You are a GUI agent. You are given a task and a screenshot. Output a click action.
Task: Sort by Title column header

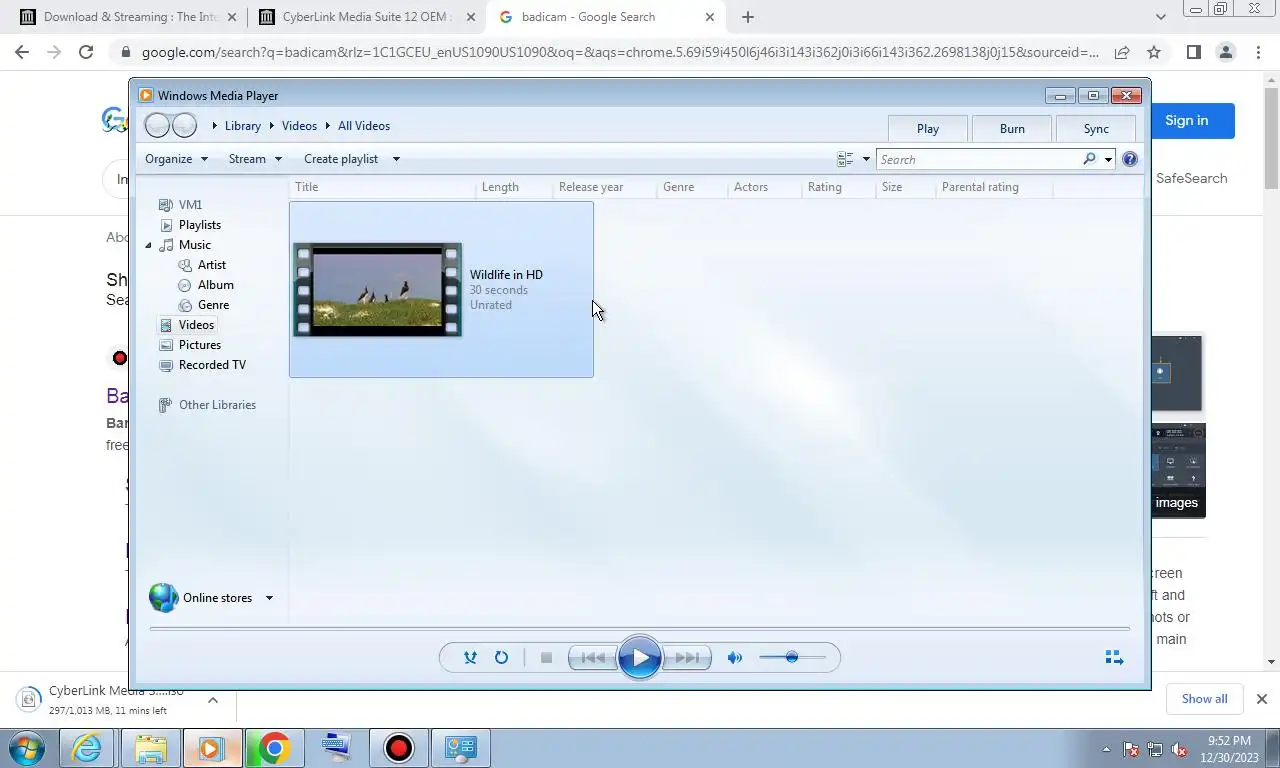[x=382, y=187]
